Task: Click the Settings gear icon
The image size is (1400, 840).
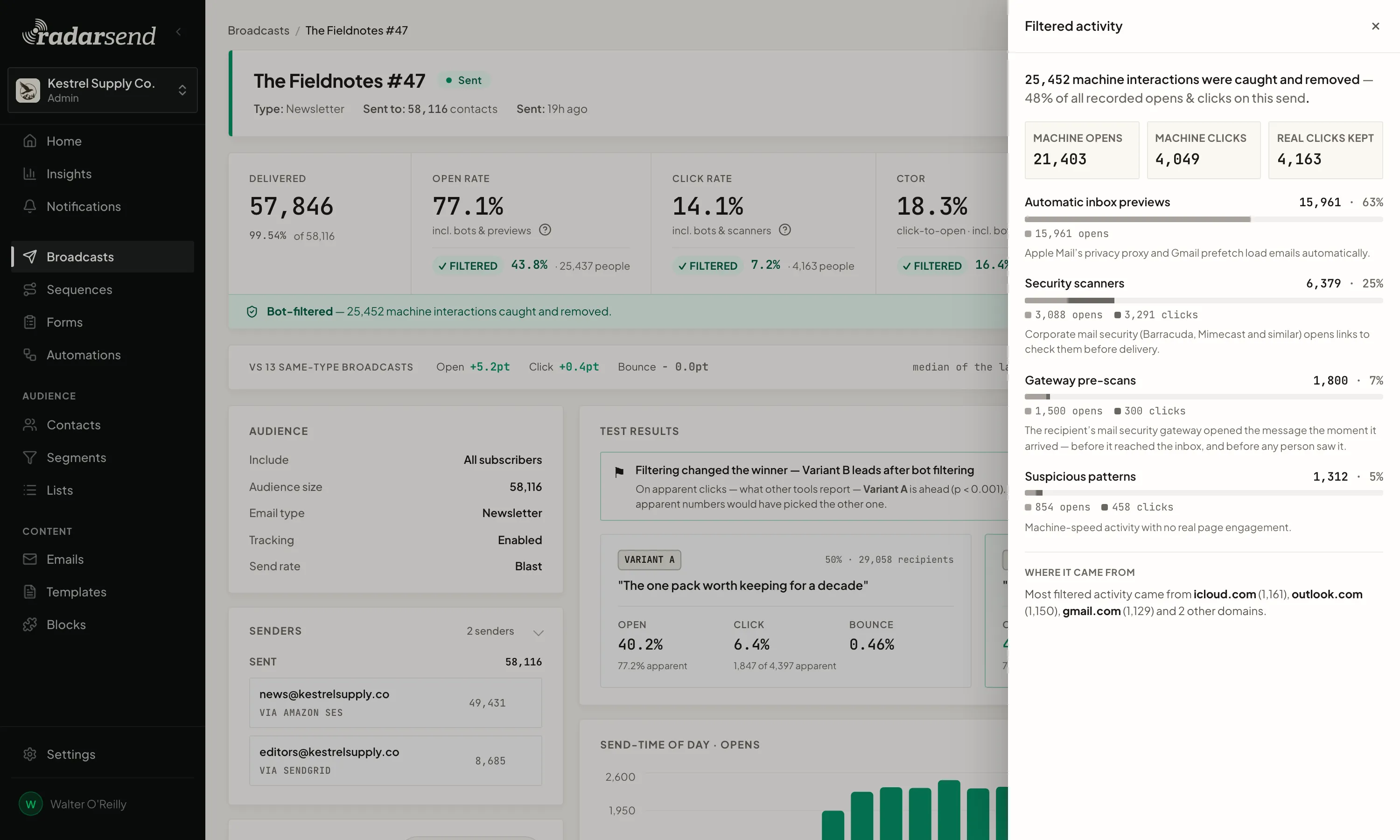Action: pos(30,755)
